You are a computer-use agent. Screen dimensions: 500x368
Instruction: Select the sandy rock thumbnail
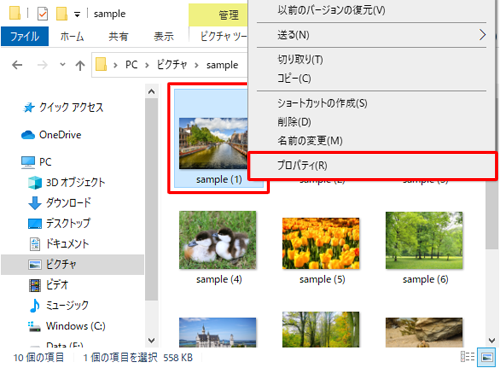click(424, 332)
